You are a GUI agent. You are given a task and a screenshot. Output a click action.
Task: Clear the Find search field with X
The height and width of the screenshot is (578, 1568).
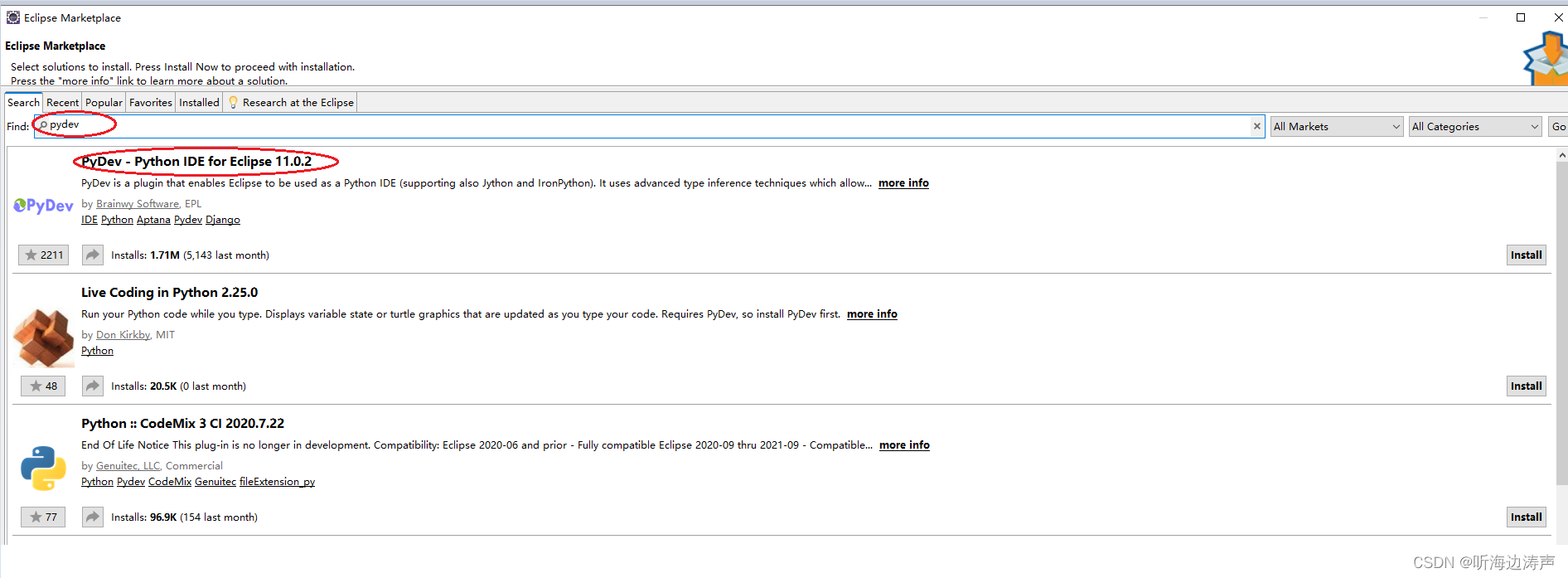[1256, 126]
